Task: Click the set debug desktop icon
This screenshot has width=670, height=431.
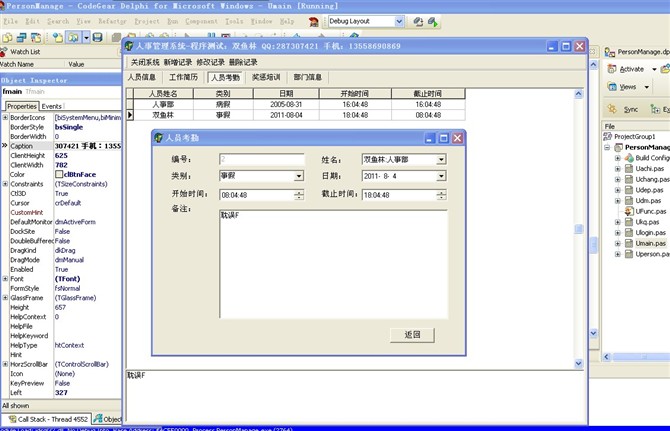Action: (x=433, y=22)
